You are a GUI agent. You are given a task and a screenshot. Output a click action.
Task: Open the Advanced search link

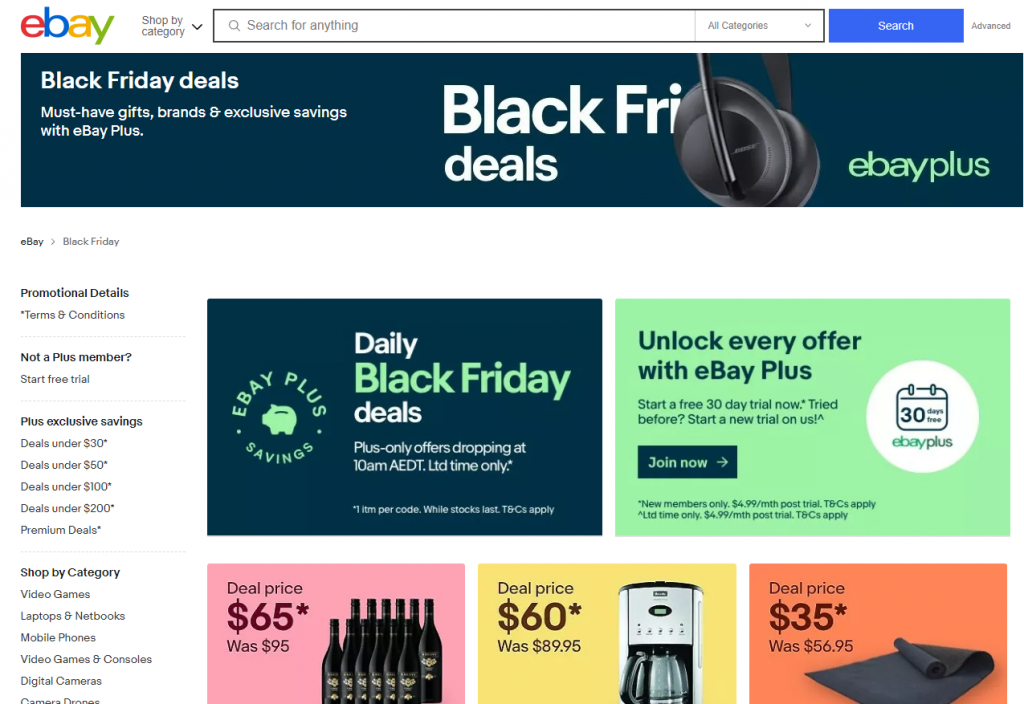click(990, 26)
